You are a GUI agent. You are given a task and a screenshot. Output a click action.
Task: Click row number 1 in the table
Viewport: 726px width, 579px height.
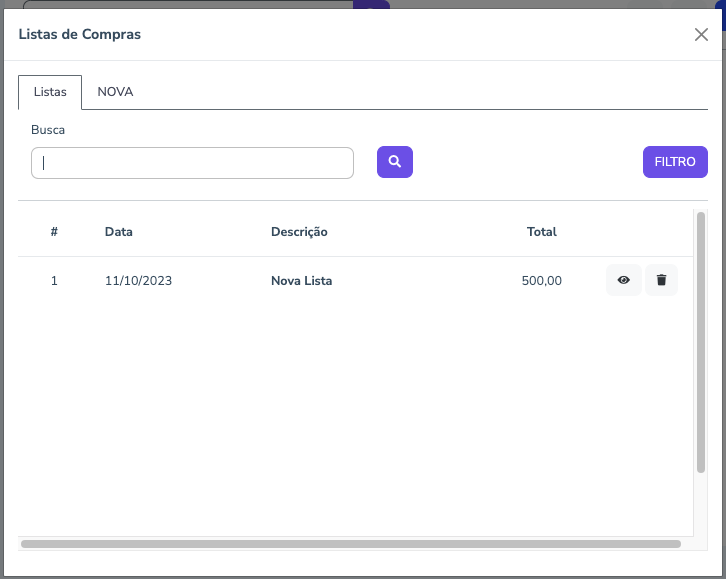point(54,281)
